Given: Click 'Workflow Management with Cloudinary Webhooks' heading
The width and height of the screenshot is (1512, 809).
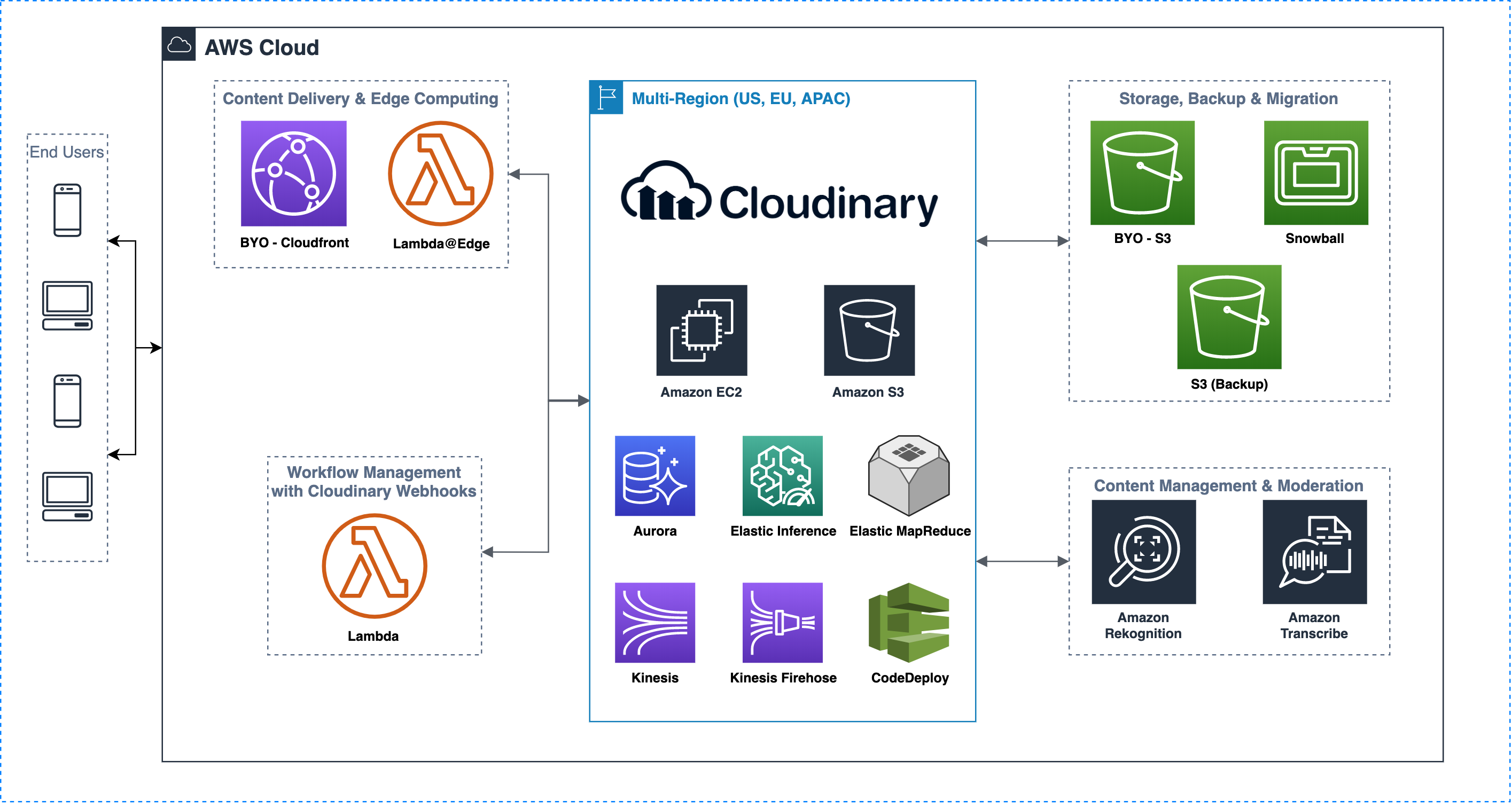Looking at the screenshot, I should 374,482.
